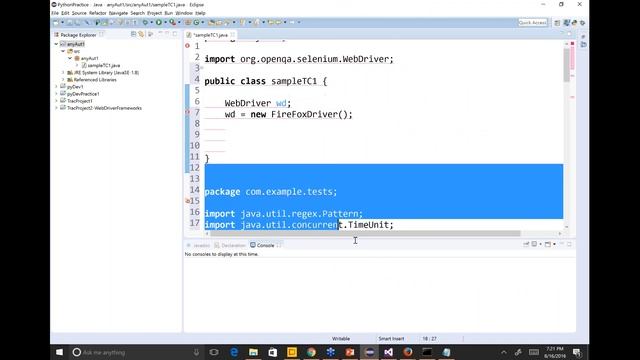The width and height of the screenshot is (640, 360).
Task: Maximize the Console view
Action: [x=569, y=244]
